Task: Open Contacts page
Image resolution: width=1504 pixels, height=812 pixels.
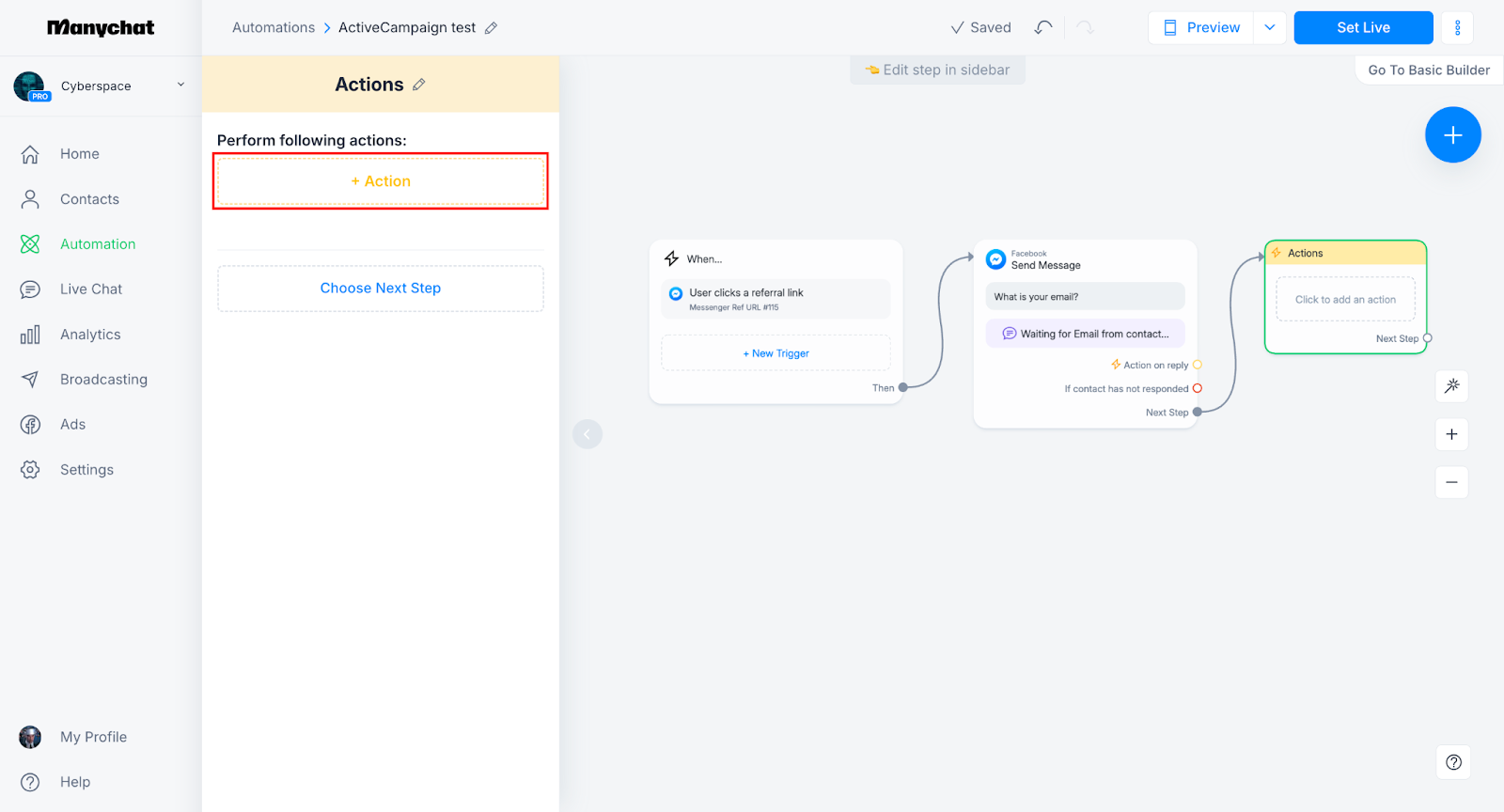Action: 89,199
